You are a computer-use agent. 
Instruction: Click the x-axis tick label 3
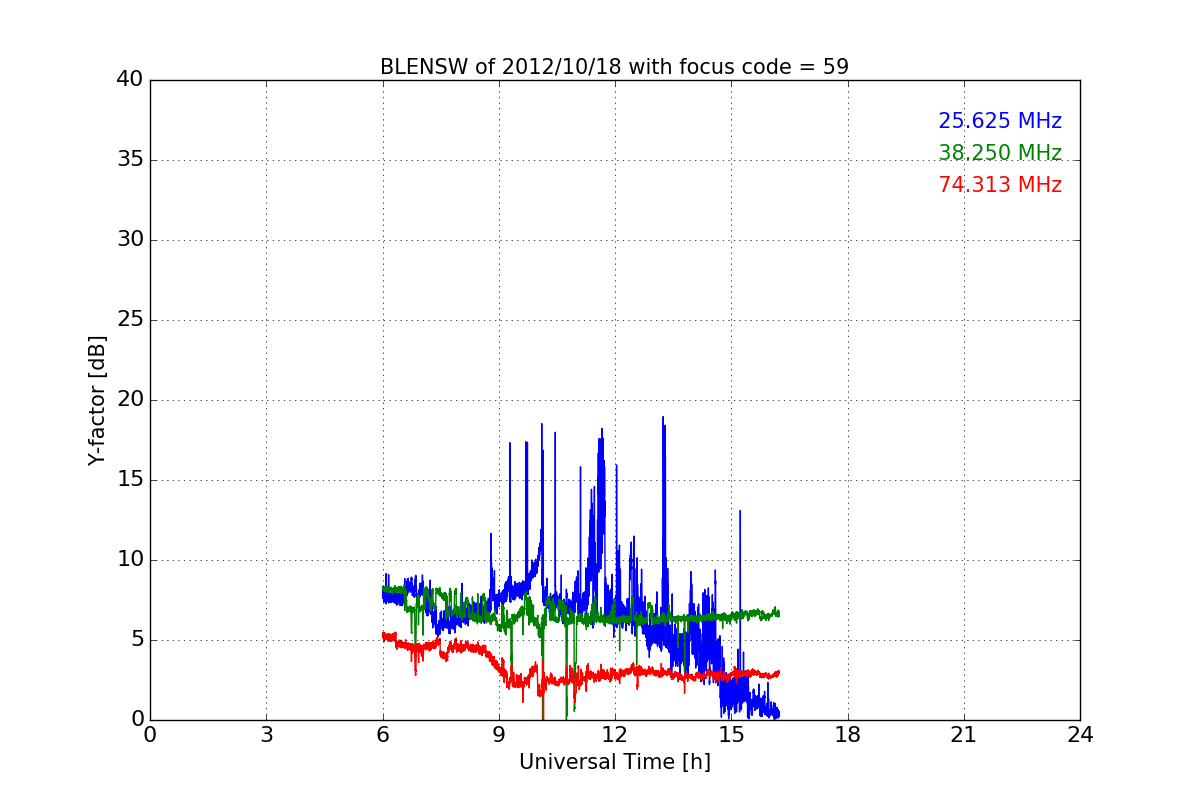(x=266, y=735)
